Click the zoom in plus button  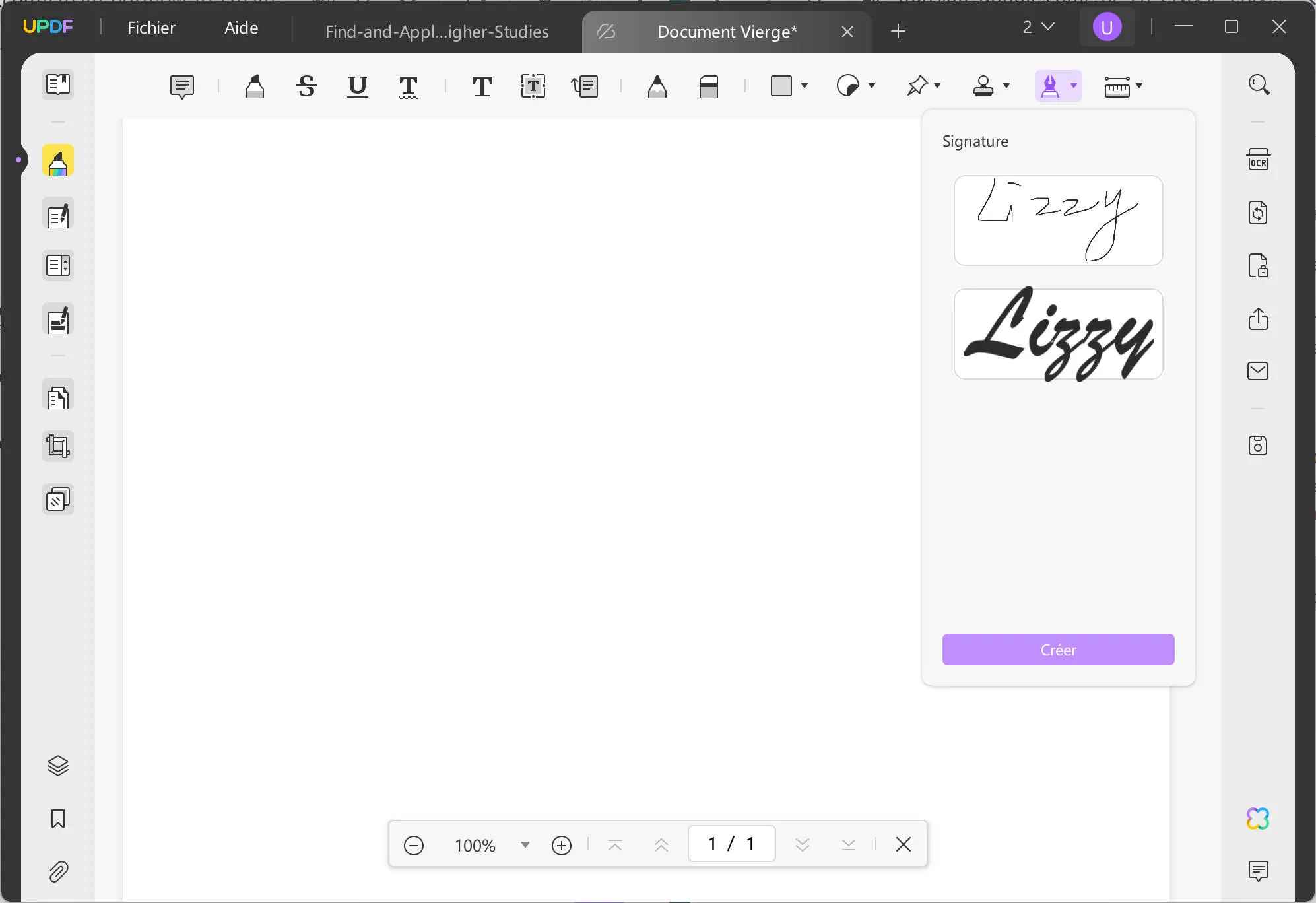[x=562, y=845]
